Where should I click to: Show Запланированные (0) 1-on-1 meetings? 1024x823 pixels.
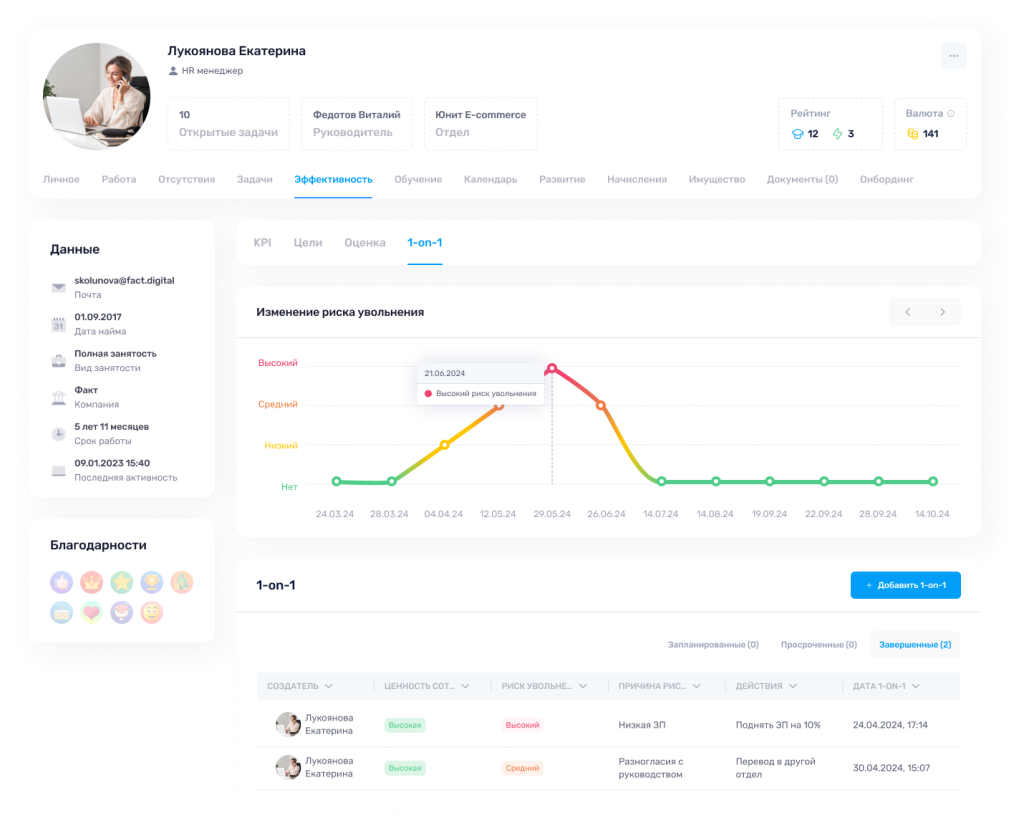713,645
